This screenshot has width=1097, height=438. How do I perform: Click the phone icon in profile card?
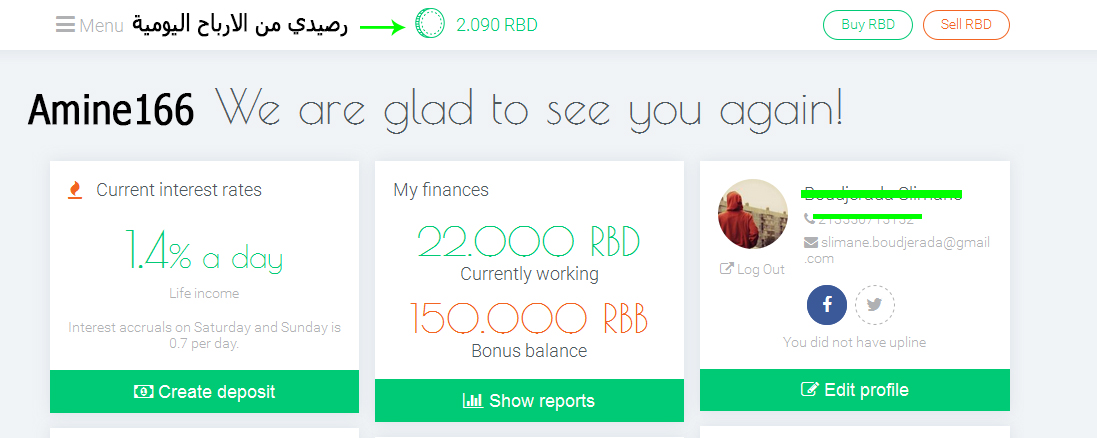[810, 219]
